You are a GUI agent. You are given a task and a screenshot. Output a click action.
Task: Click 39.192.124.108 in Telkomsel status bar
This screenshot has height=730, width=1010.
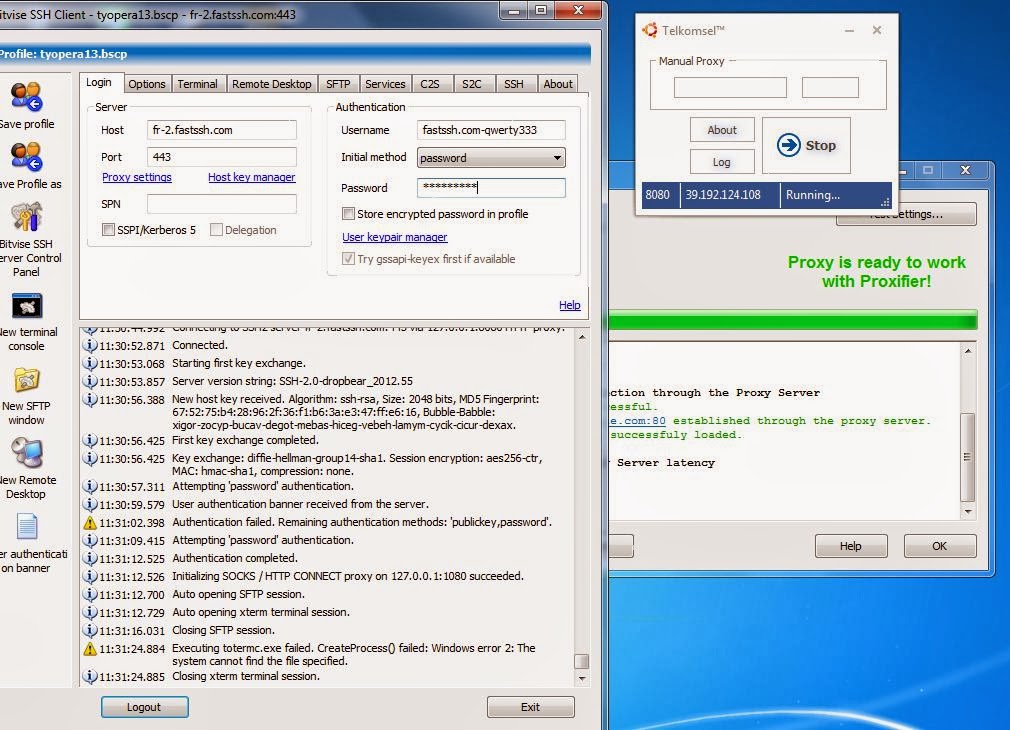click(723, 195)
